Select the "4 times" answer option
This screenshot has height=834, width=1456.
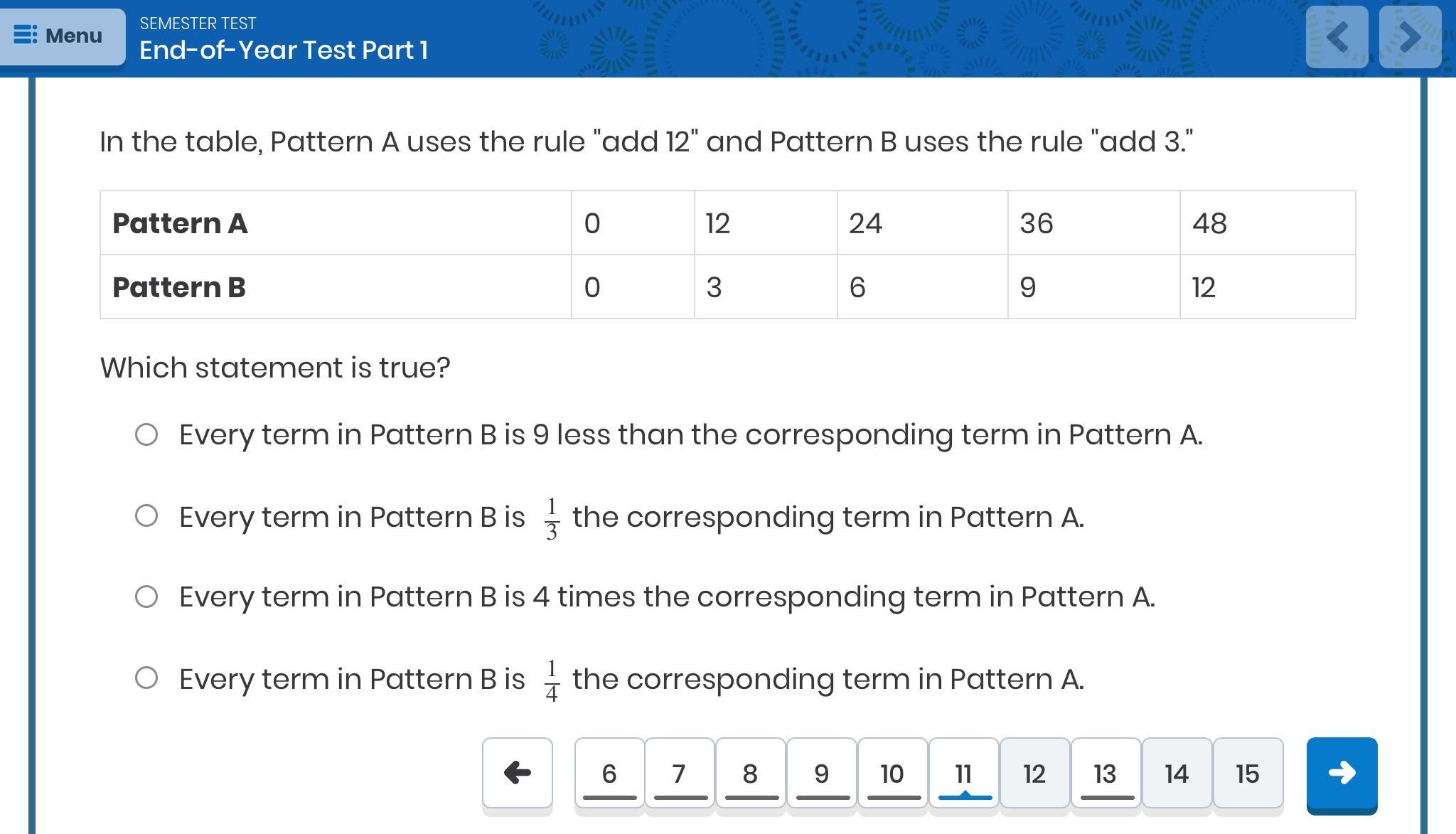(x=146, y=597)
